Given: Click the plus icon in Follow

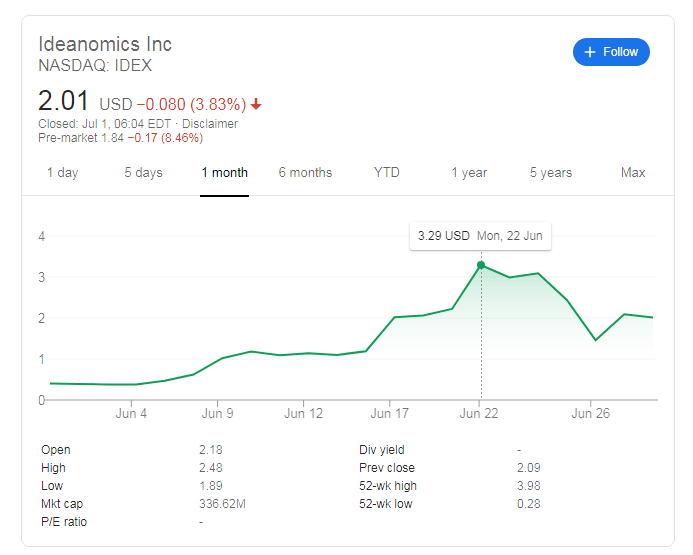Looking at the screenshot, I should click(590, 52).
